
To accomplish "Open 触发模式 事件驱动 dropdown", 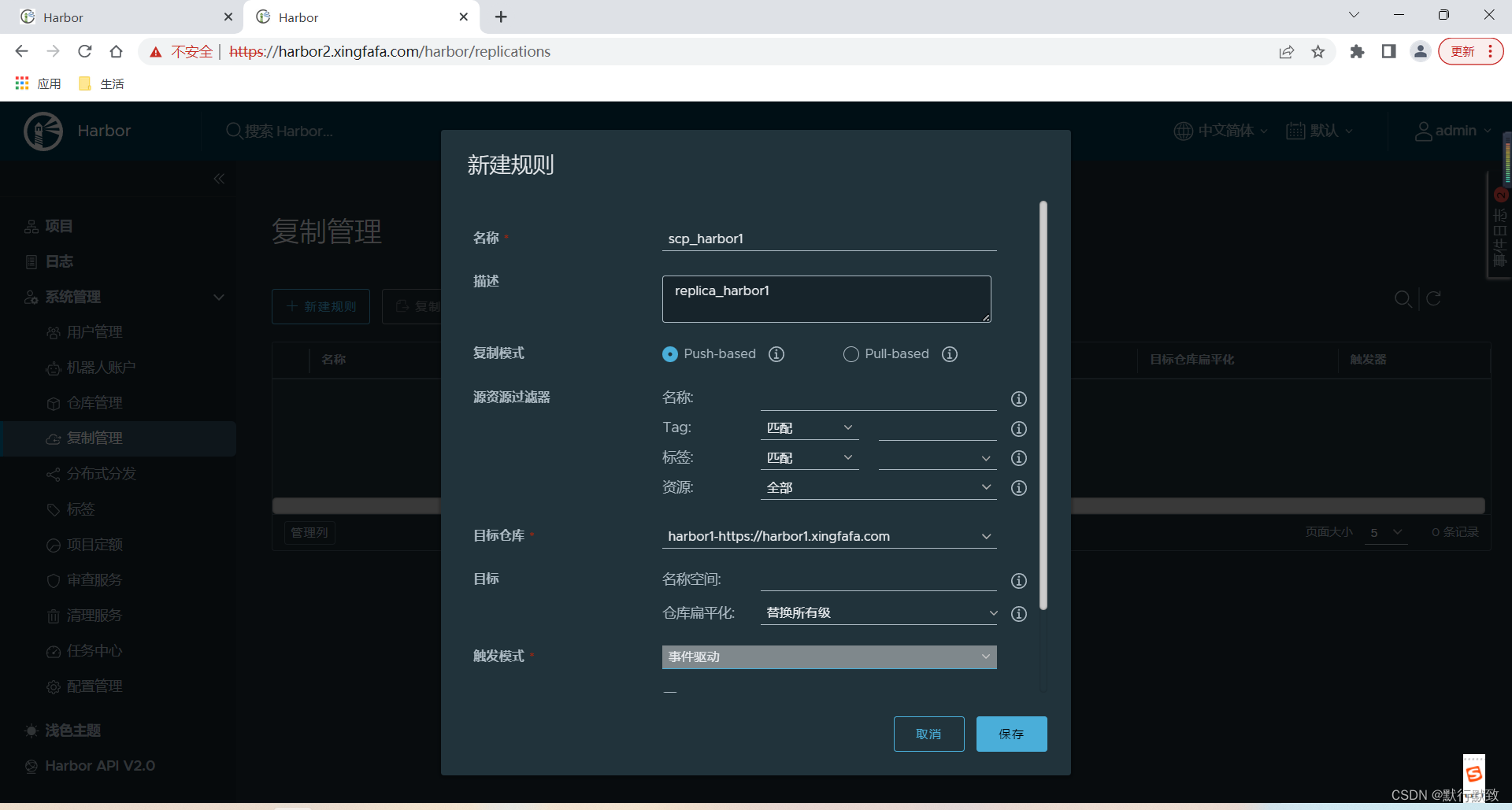I will tap(829, 657).
